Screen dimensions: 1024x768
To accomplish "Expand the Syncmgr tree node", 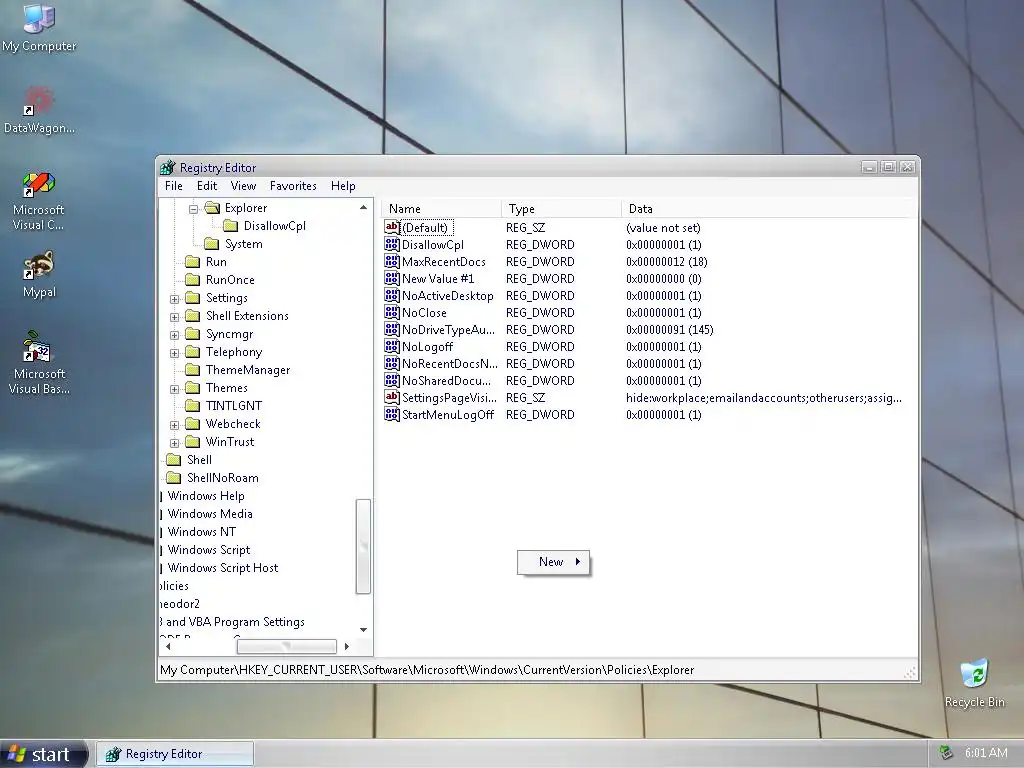I will tap(174, 335).
